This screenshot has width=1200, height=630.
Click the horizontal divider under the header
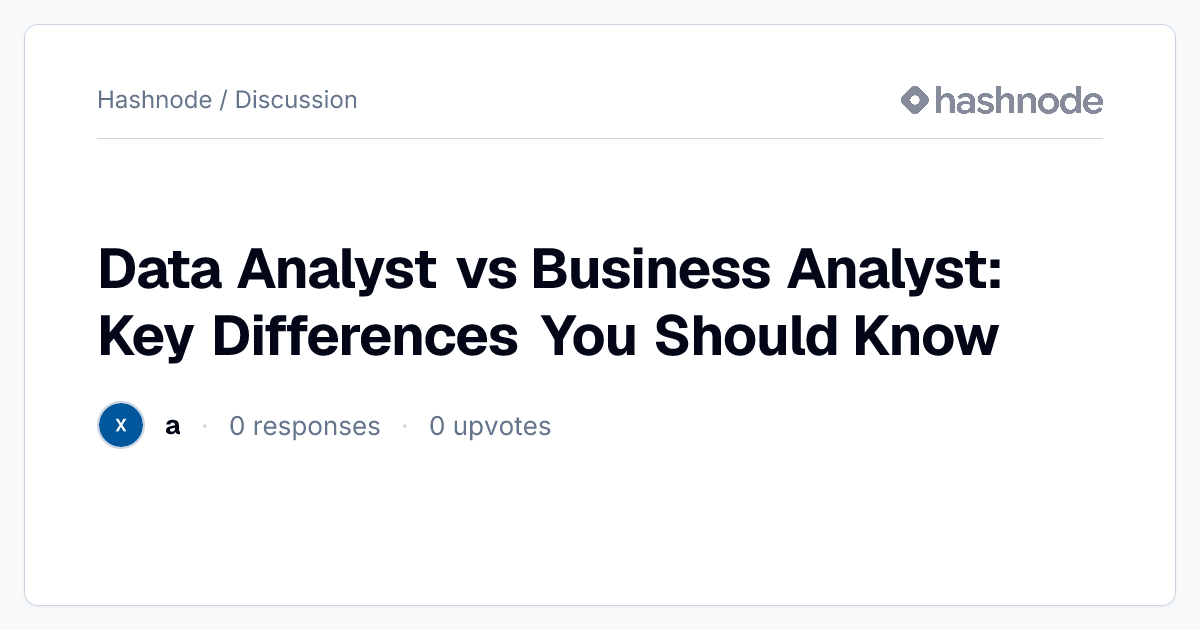[x=600, y=138]
